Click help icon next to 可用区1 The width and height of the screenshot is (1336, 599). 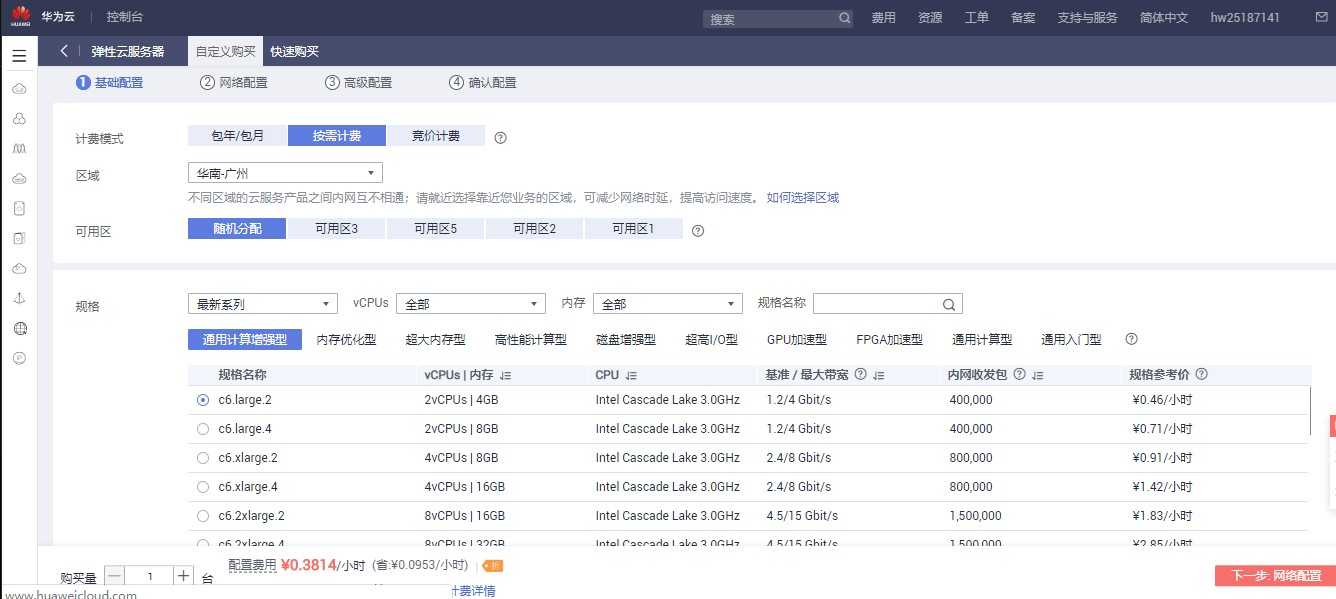click(x=698, y=230)
